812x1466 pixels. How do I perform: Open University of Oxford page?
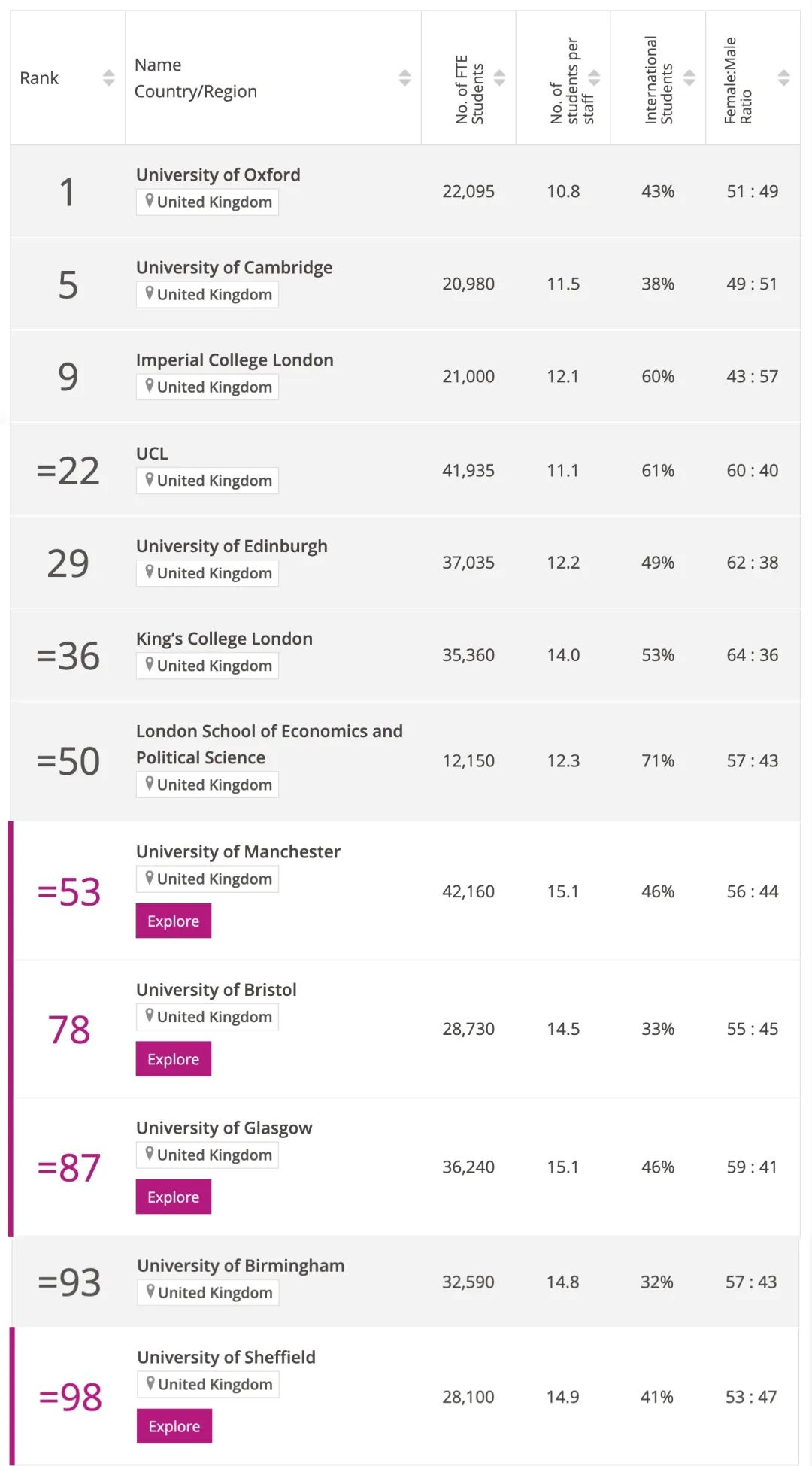coord(218,175)
